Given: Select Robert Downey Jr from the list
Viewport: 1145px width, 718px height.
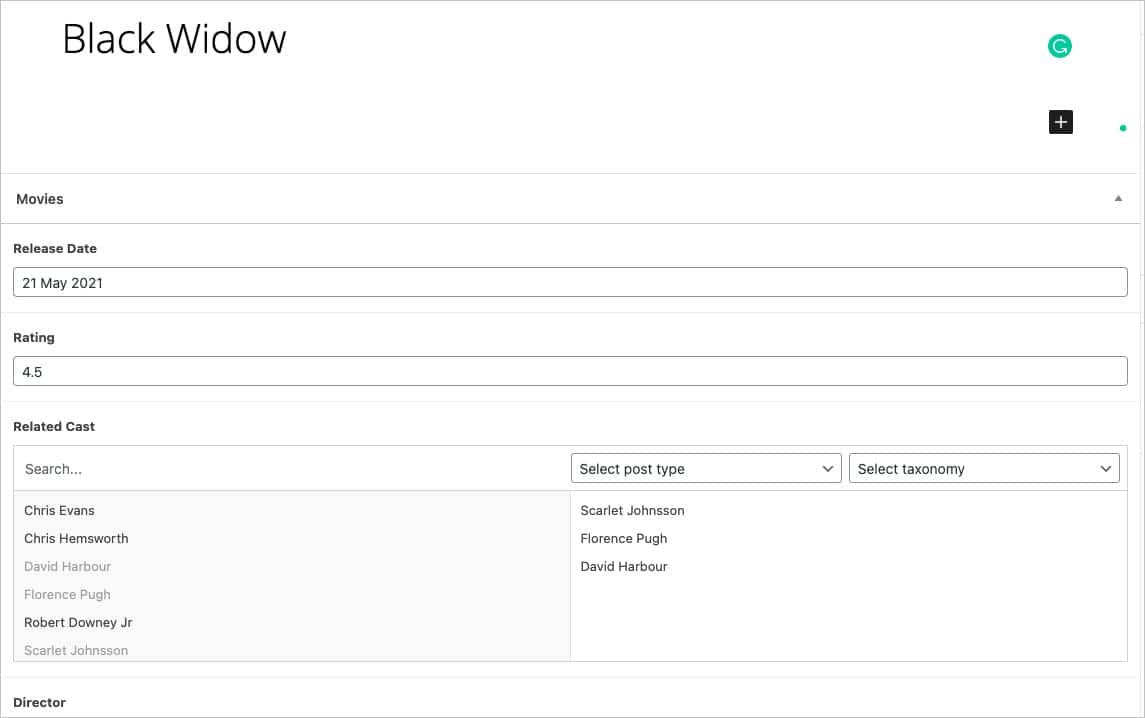Looking at the screenshot, I should pyautogui.click(x=78, y=622).
